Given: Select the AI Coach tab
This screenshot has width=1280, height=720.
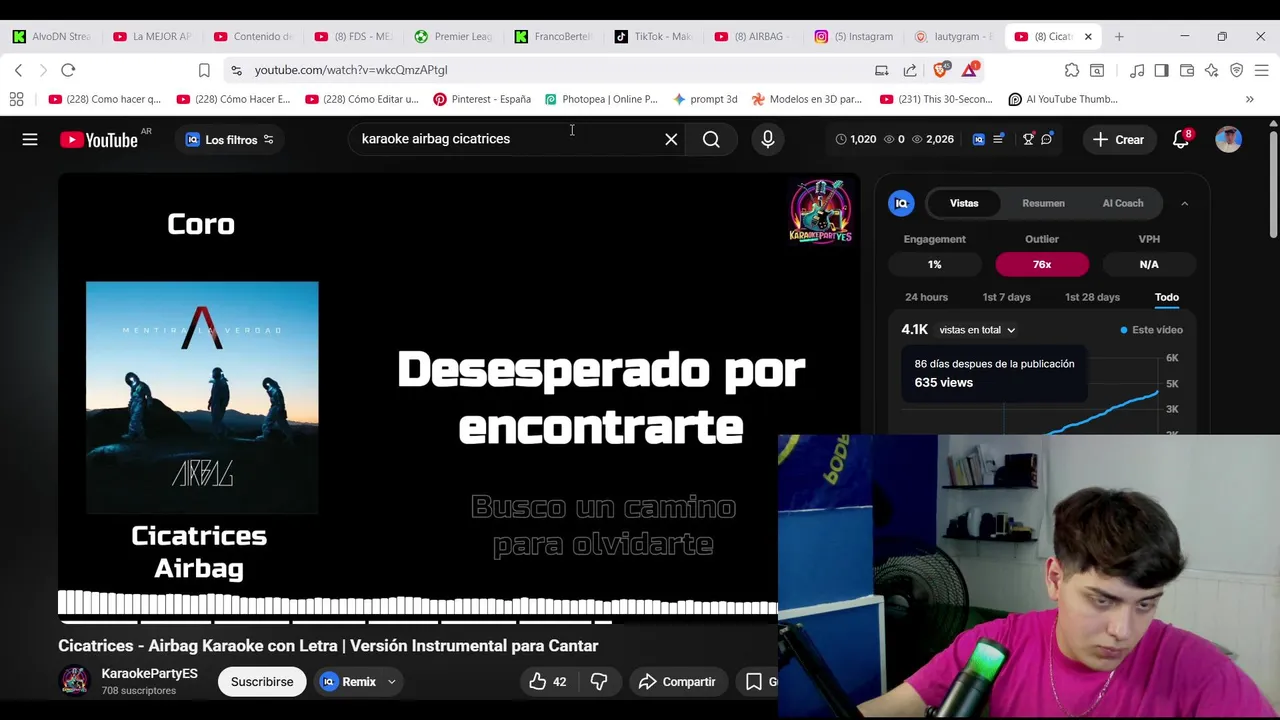Looking at the screenshot, I should pos(1123,203).
